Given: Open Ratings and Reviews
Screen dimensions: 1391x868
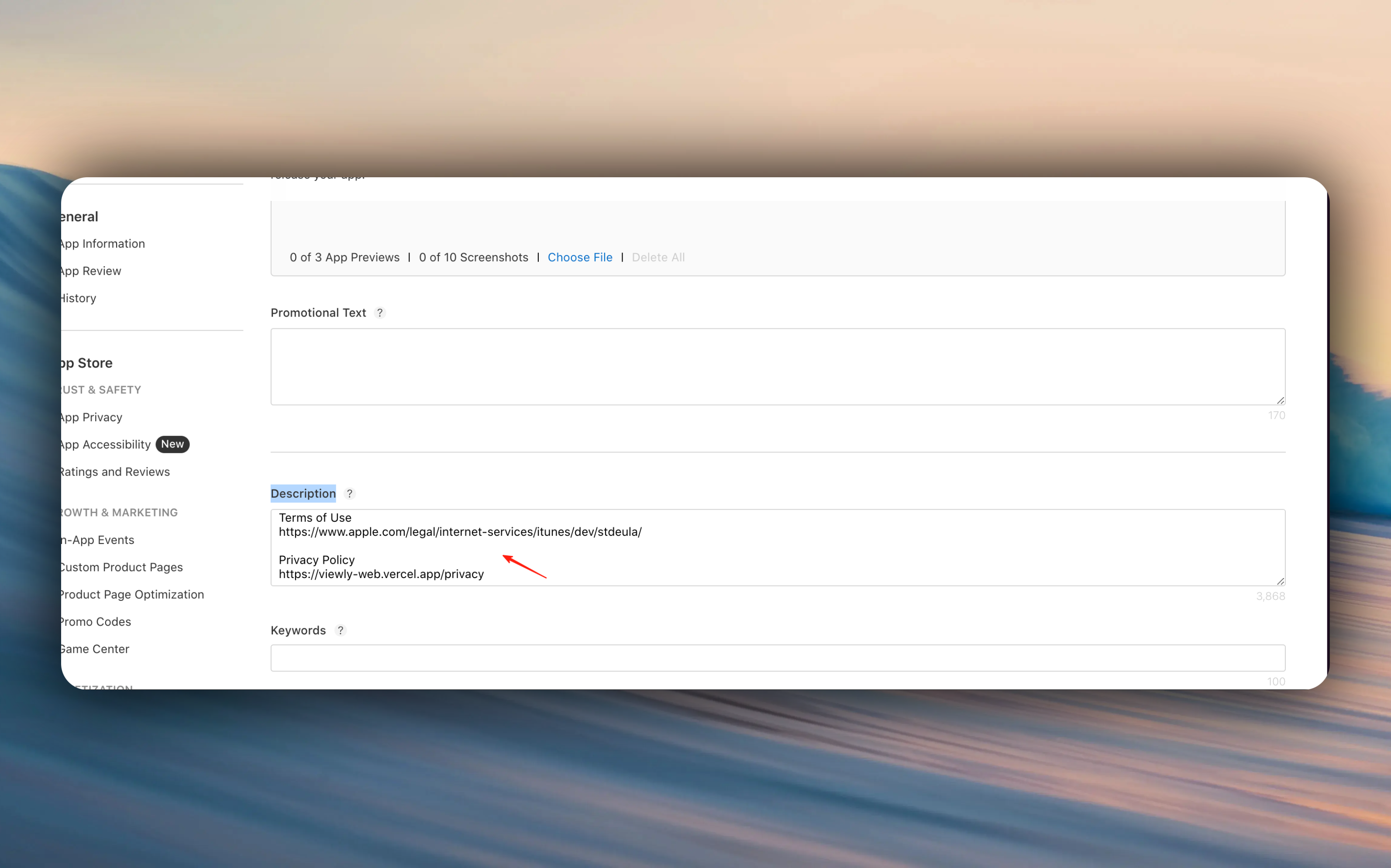Looking at the screenshot, I should coord(115,472).
